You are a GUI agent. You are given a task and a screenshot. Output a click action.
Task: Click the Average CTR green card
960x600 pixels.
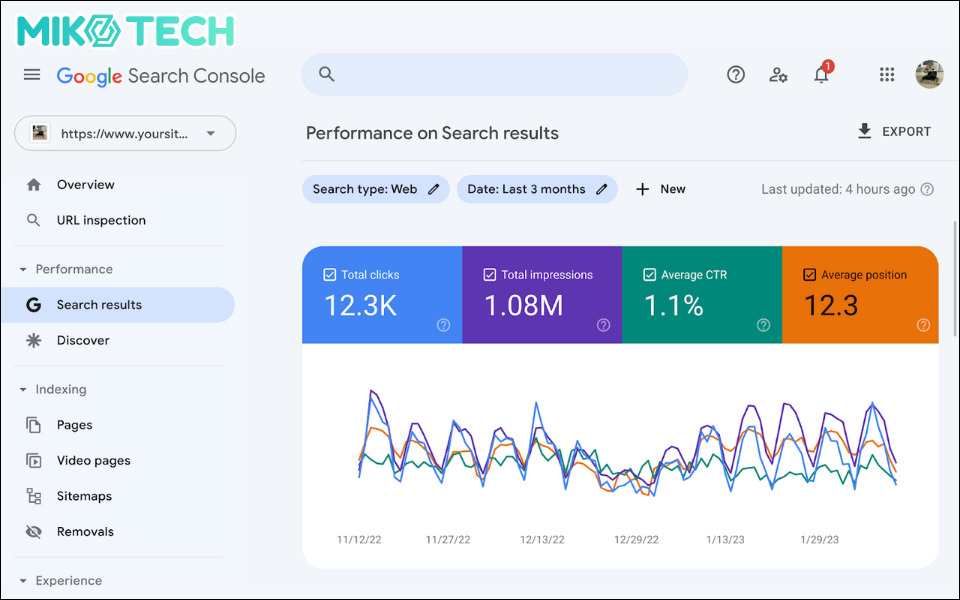coord(702,294)
